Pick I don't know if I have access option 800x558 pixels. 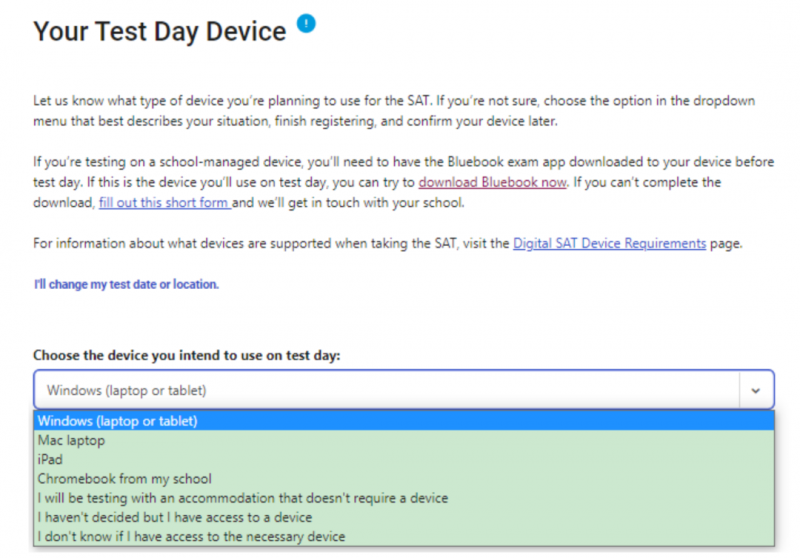404,537
